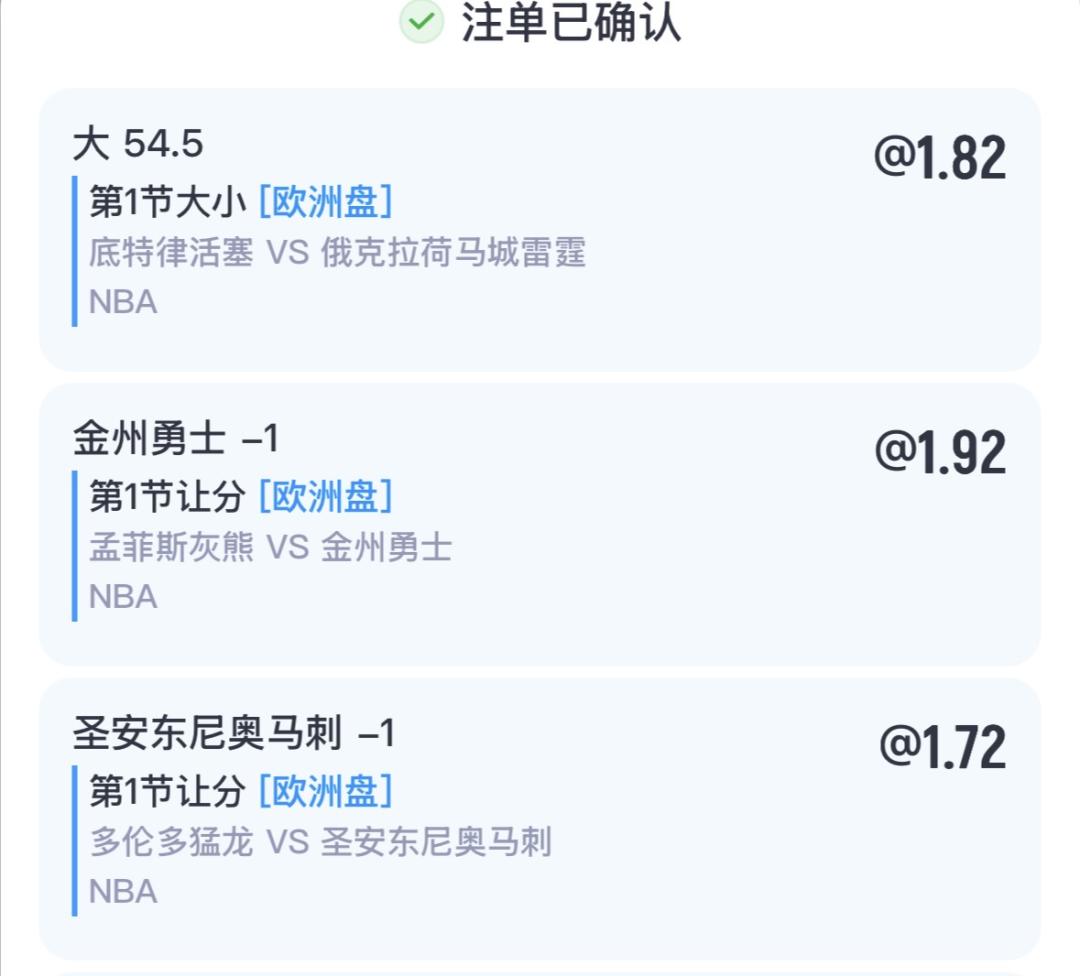Open 欧洲盘 link in the 圣安东尼奥马刺 card
This screenshot has height=976, width=1080.
tap(326, 792)
